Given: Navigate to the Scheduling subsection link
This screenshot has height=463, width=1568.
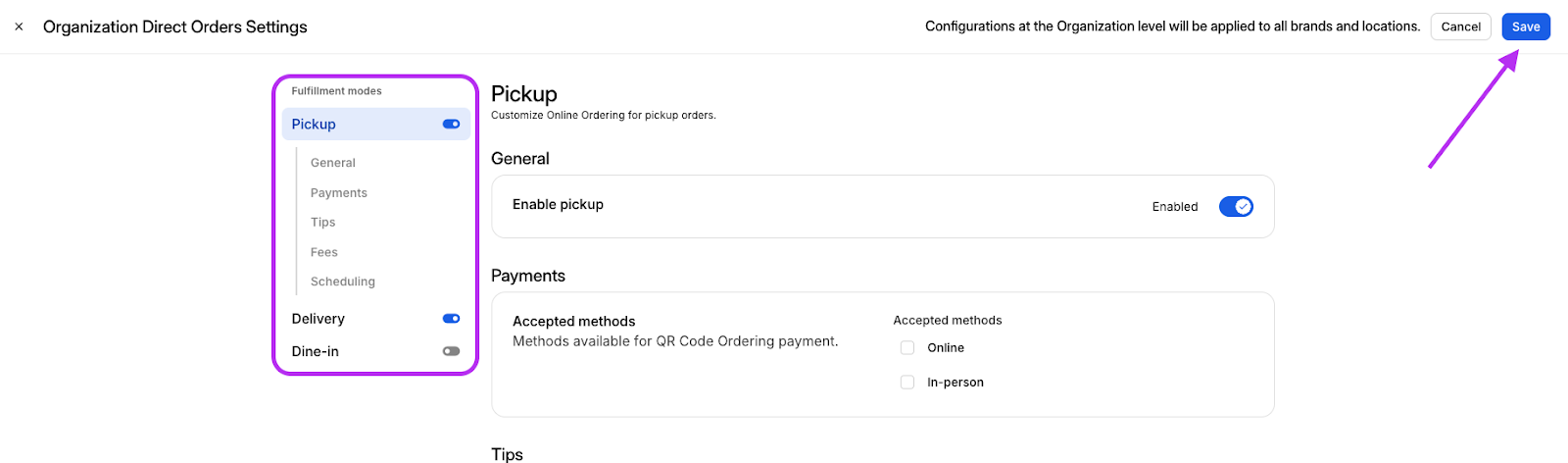Looking at the screenshot, I should [343, 282].
